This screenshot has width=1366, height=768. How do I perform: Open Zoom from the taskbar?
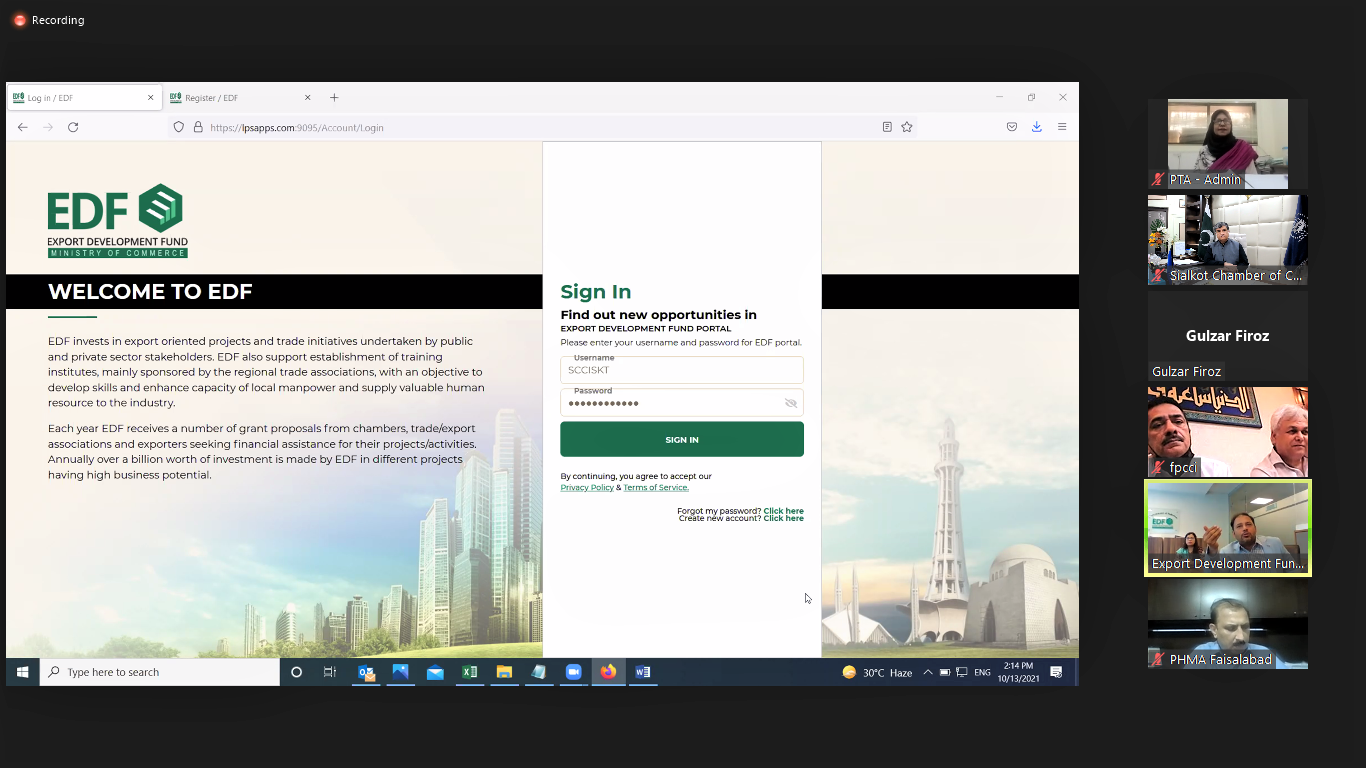click(x=574, y=672)
